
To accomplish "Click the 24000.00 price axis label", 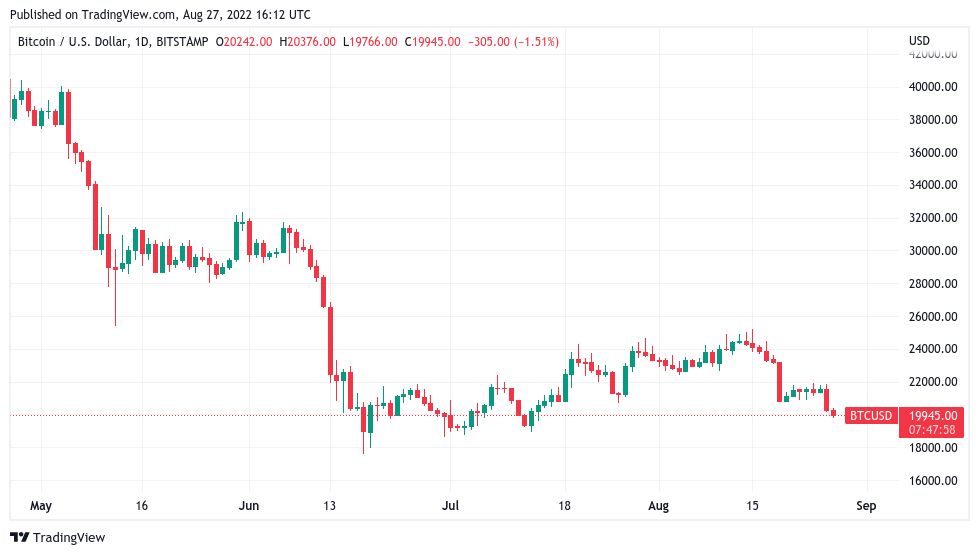I will 933,349.
